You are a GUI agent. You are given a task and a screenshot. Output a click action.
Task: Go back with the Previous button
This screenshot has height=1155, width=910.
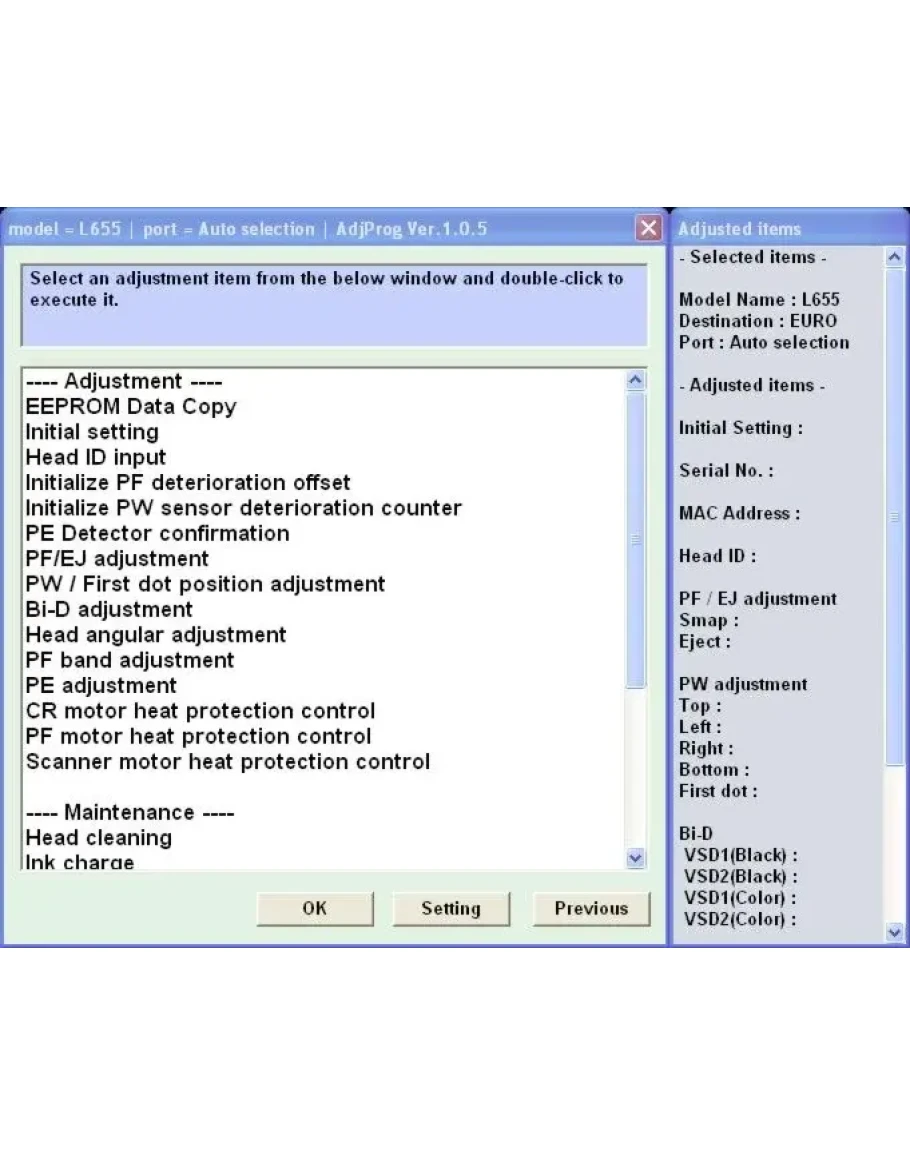pyautogui.click(x=590, y=908)
